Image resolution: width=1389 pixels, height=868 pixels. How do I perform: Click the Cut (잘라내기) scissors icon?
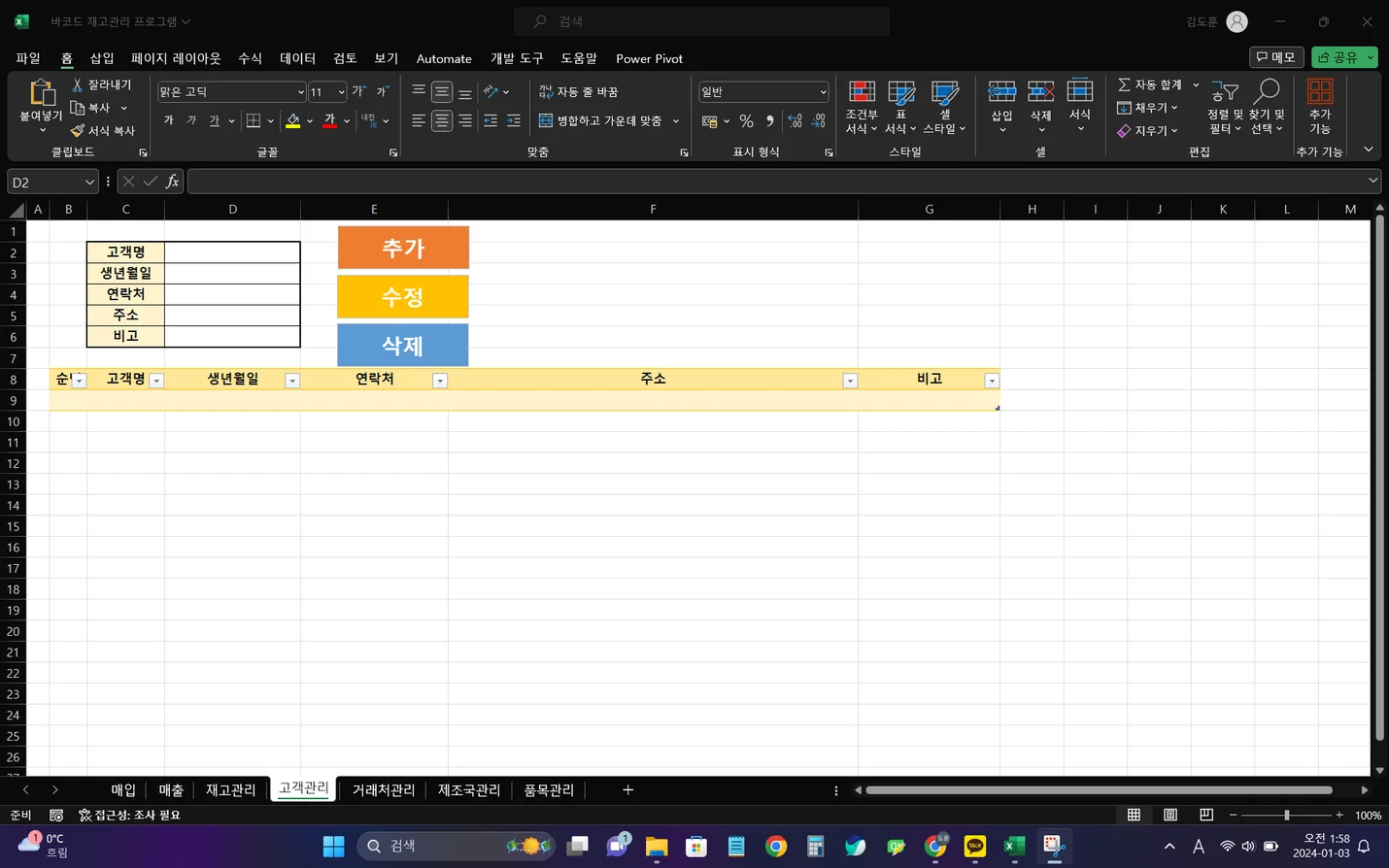pyautogui.click(x=78, y=85)
